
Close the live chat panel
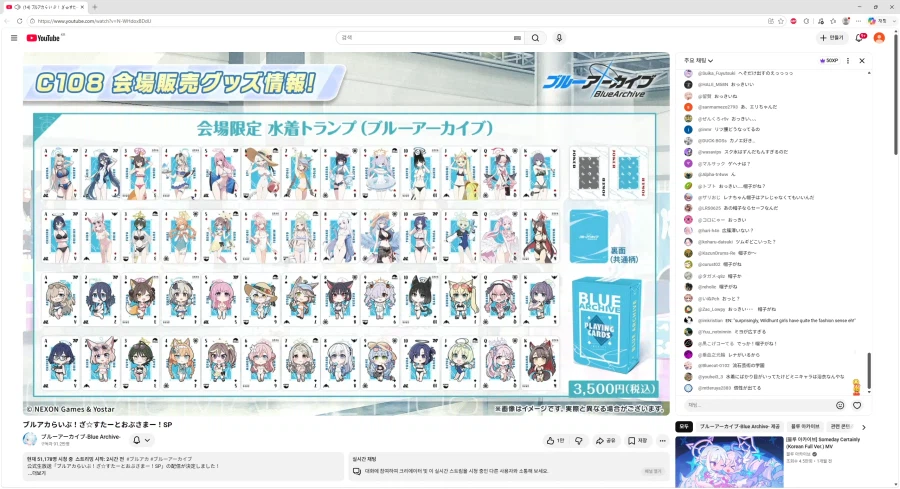[862, 60]
